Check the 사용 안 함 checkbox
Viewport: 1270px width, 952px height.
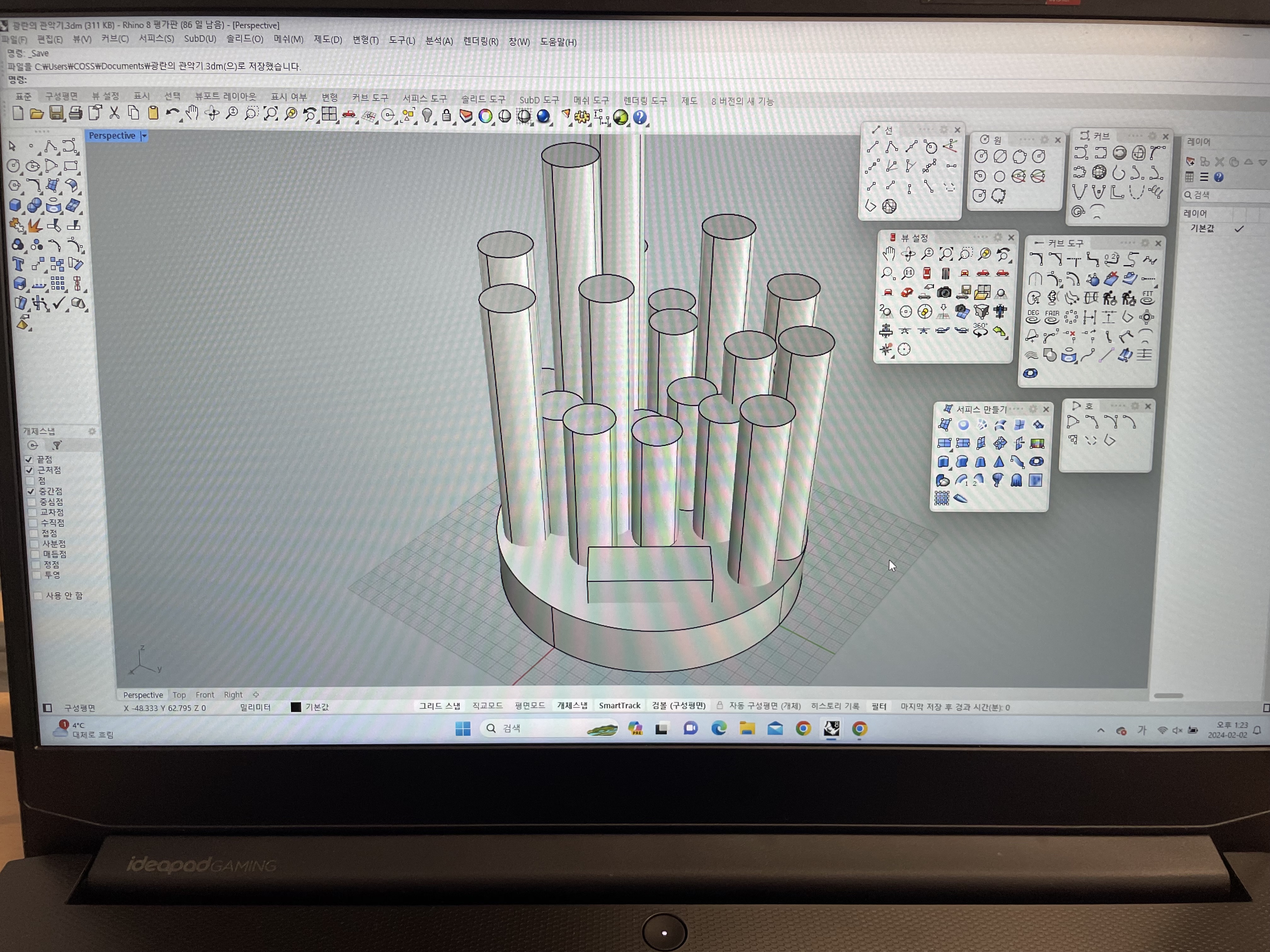tap(38, 595)
